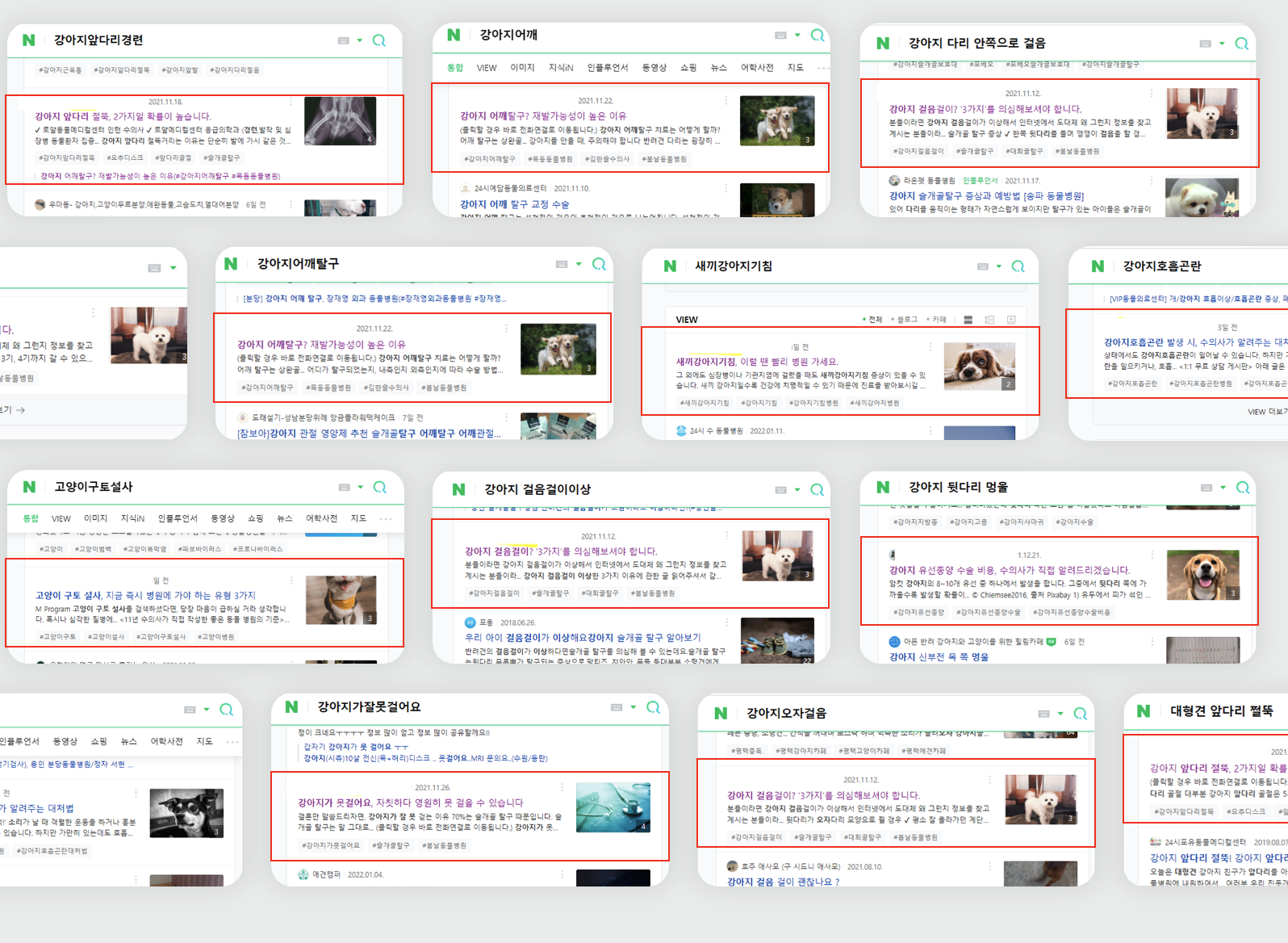Click the Naver N logo in 강아지앞다리경련 card
This screenshot has width=1288, height=943.
pos(29,40)
